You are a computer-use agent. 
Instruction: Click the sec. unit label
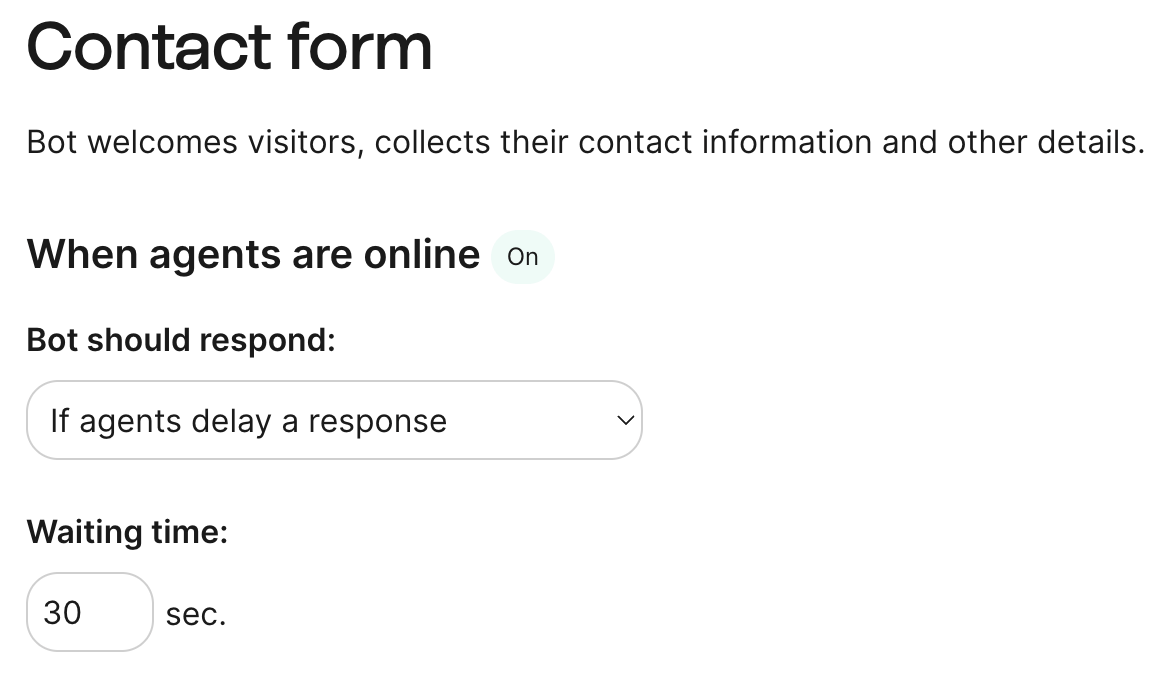(196, 614)
